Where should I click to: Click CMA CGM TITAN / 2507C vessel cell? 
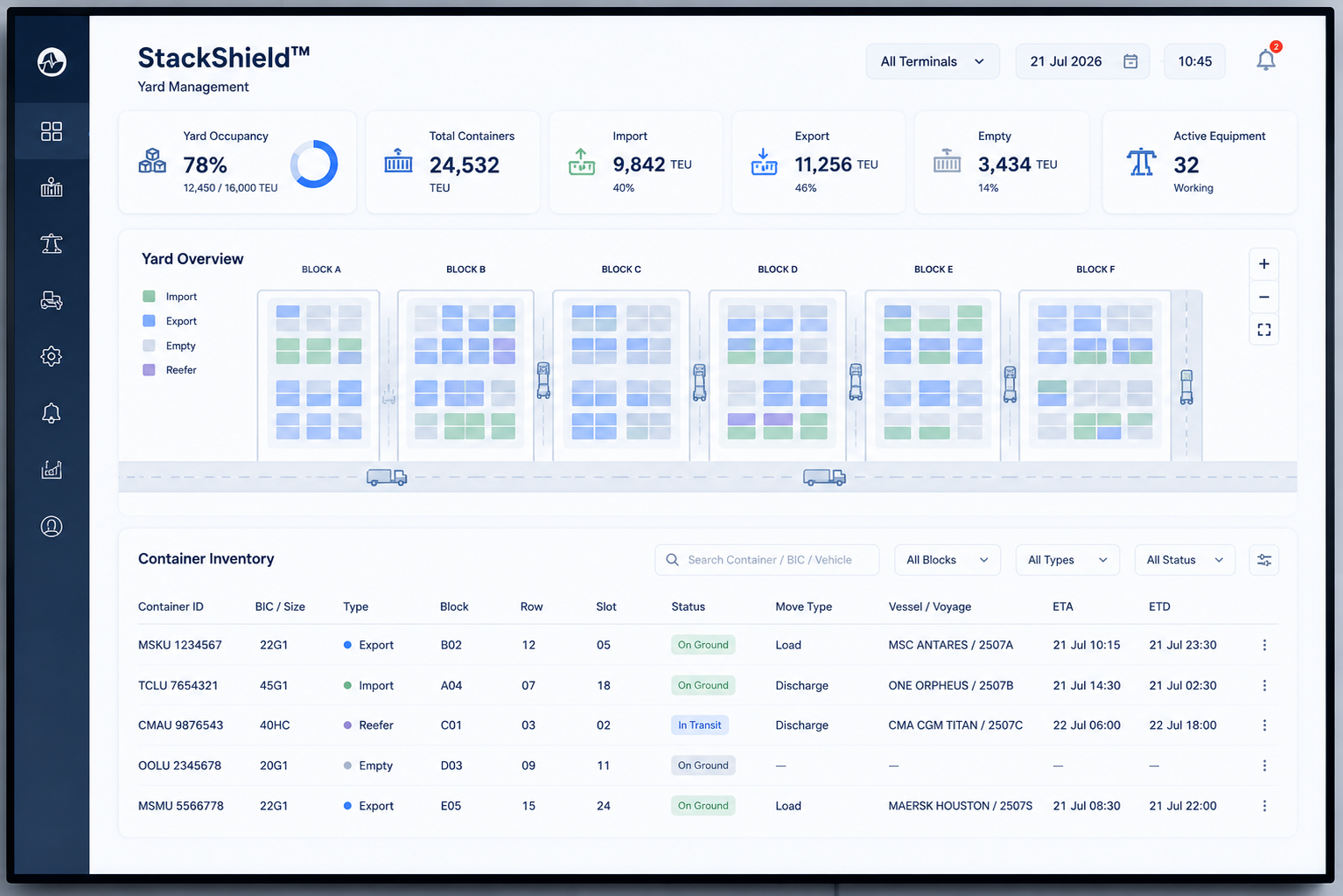(x=955, y=725)
